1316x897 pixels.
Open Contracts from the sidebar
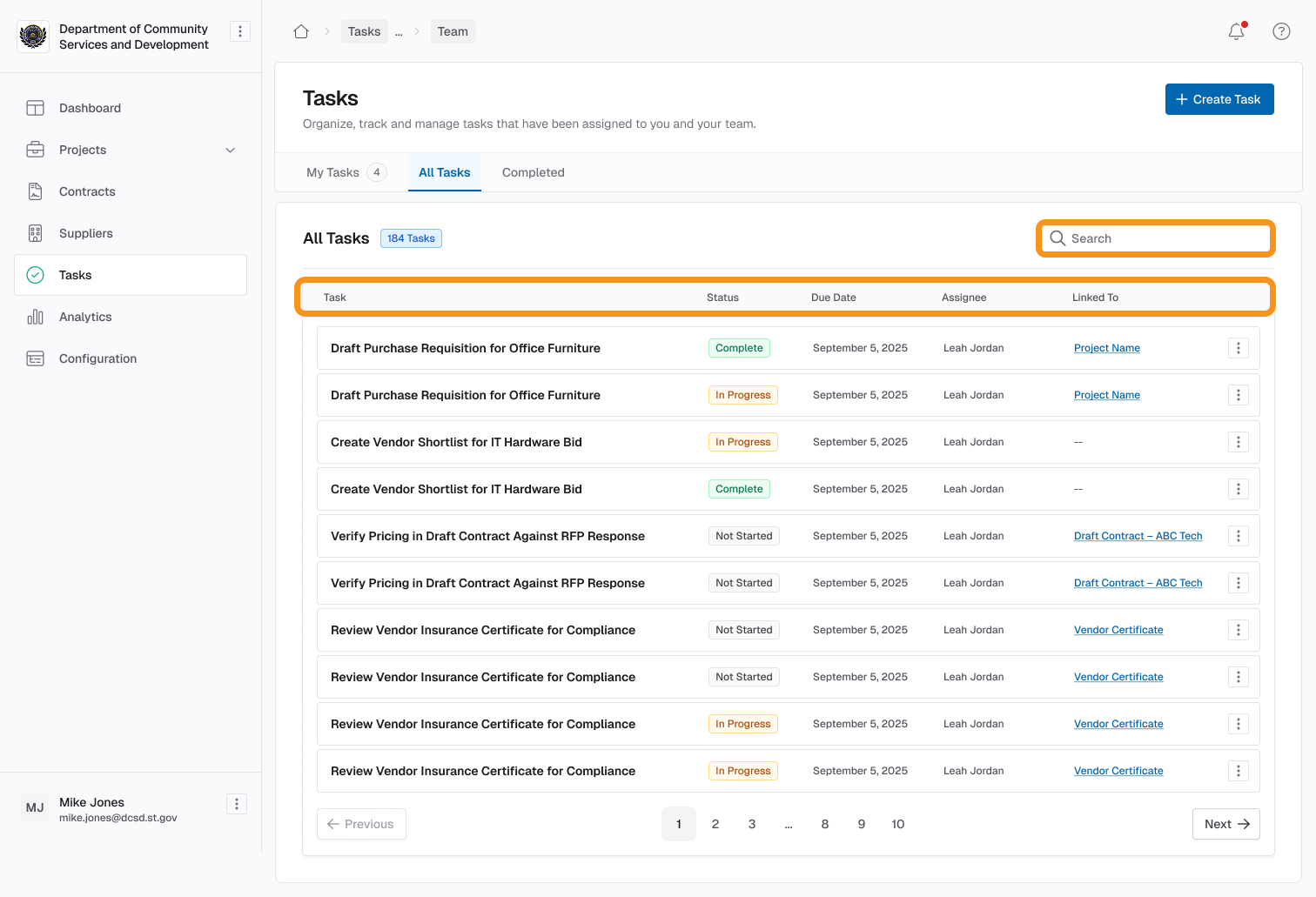click(x=87, y=191)
